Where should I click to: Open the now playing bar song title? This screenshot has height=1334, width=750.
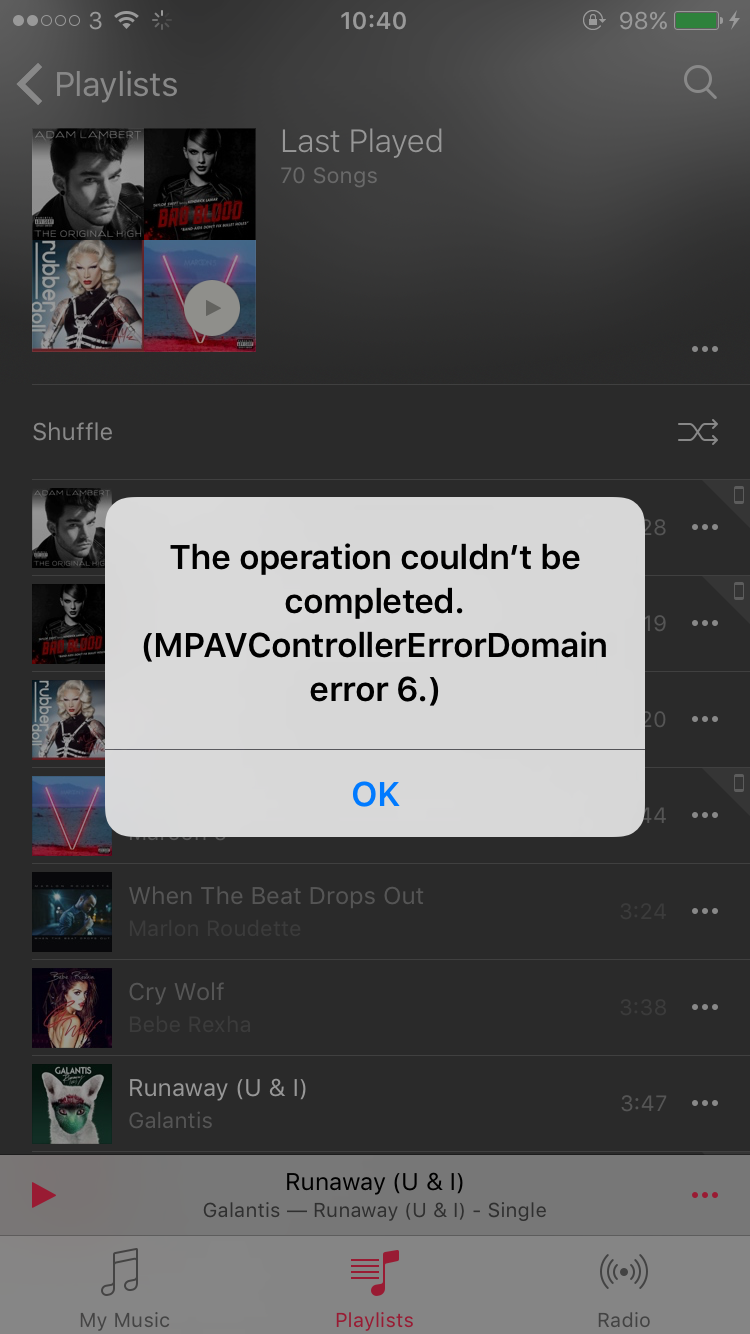pyautogui.click(x=375, y=1181)
